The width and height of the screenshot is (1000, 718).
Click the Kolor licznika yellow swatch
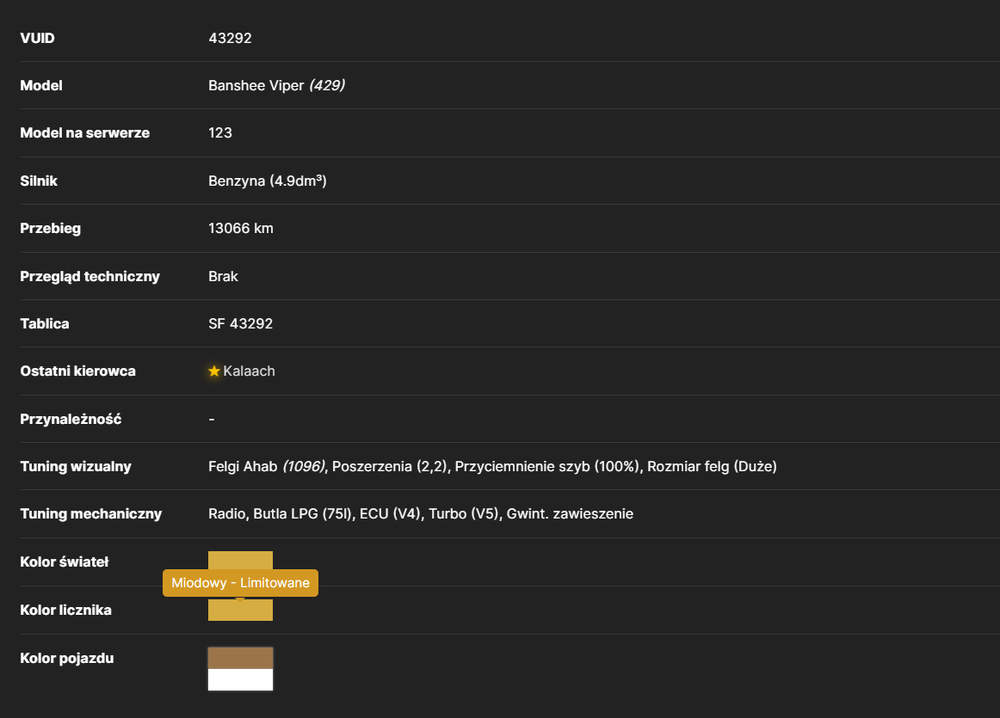click(x=240, y=610)
